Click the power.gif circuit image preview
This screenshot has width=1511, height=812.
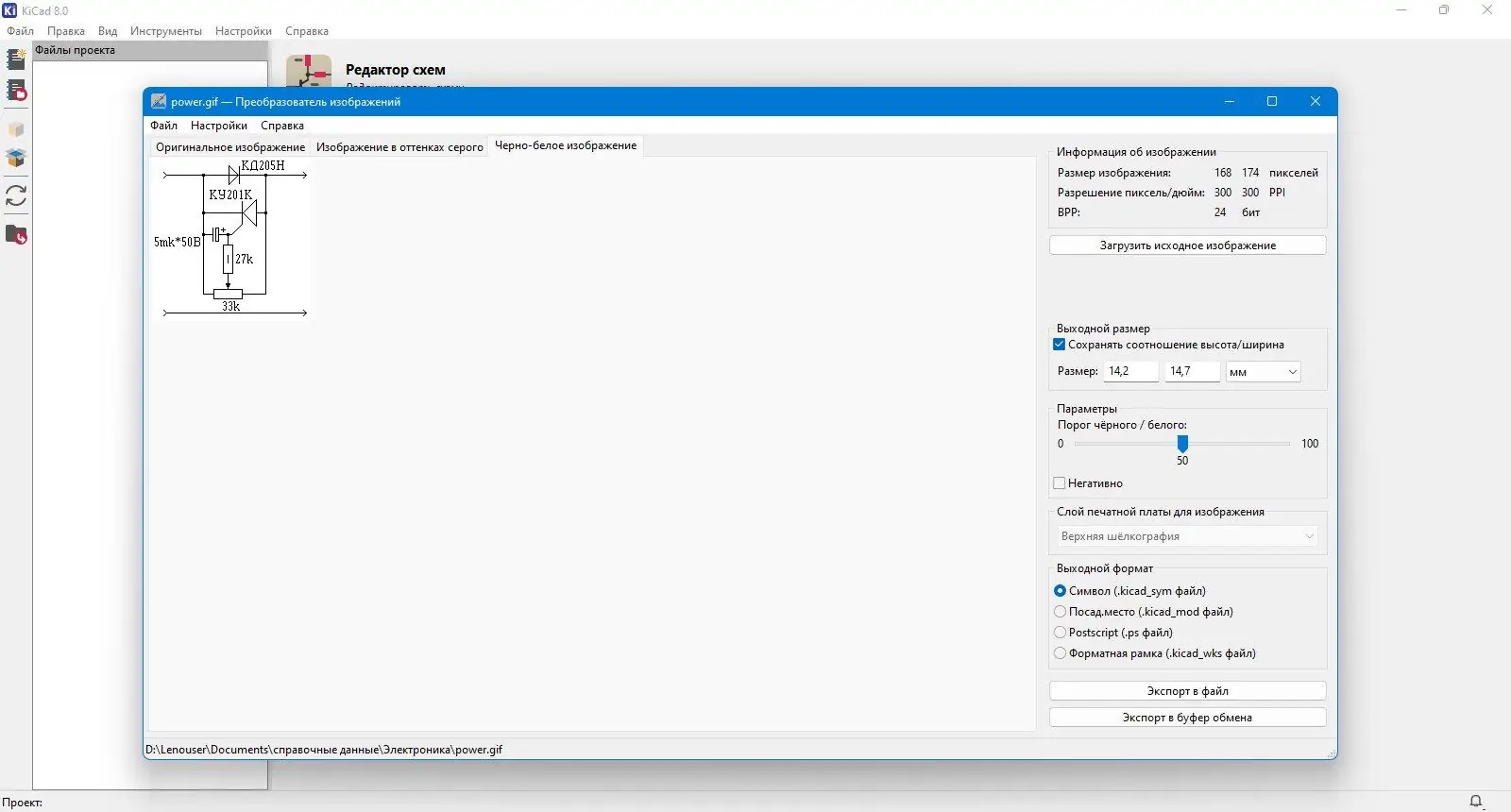click(x=230, y=239)
